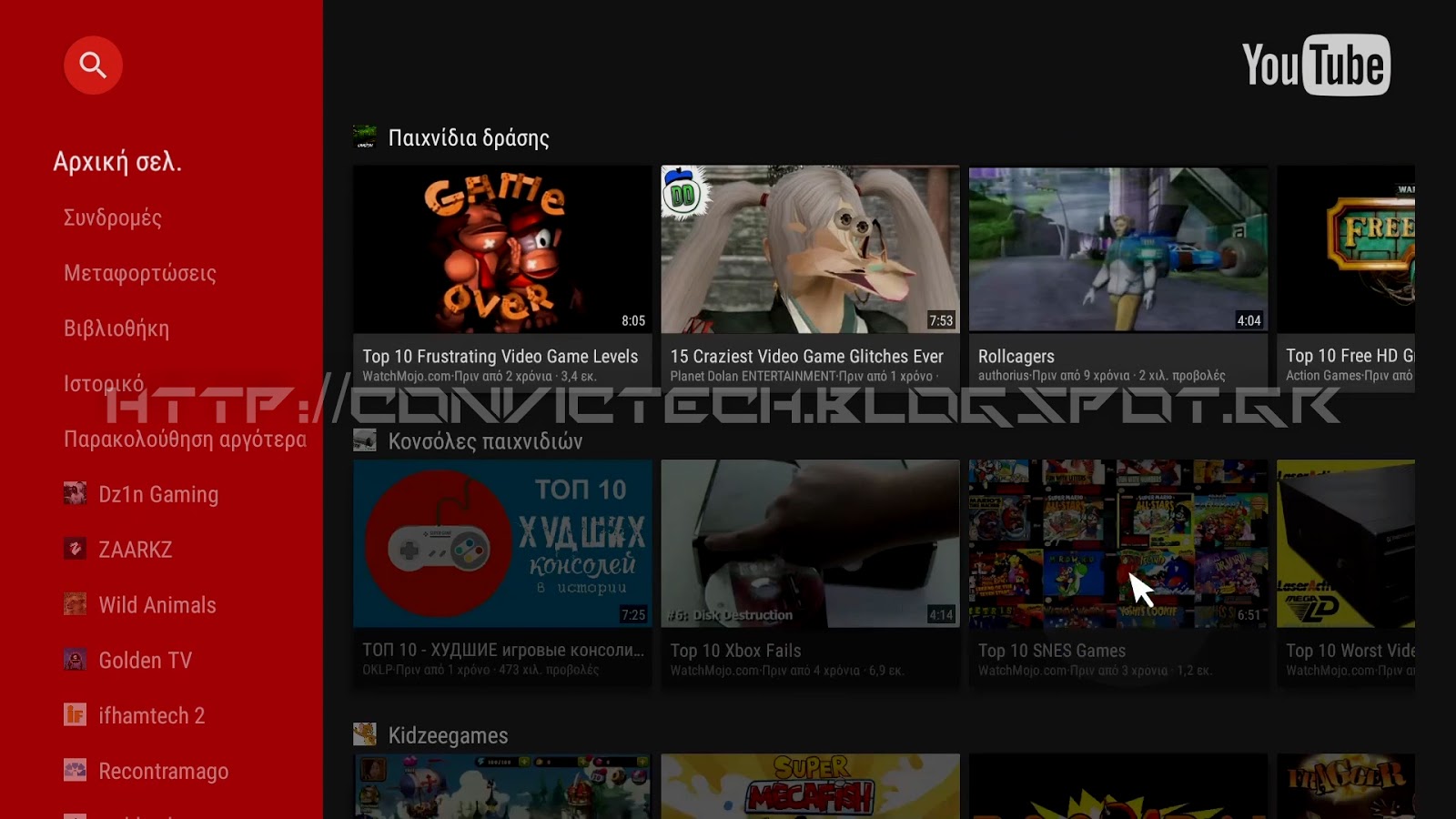This screenshot has height=819, width=1456.
Task: Click the Rollcagers video title
Action: coord(1016,357)
